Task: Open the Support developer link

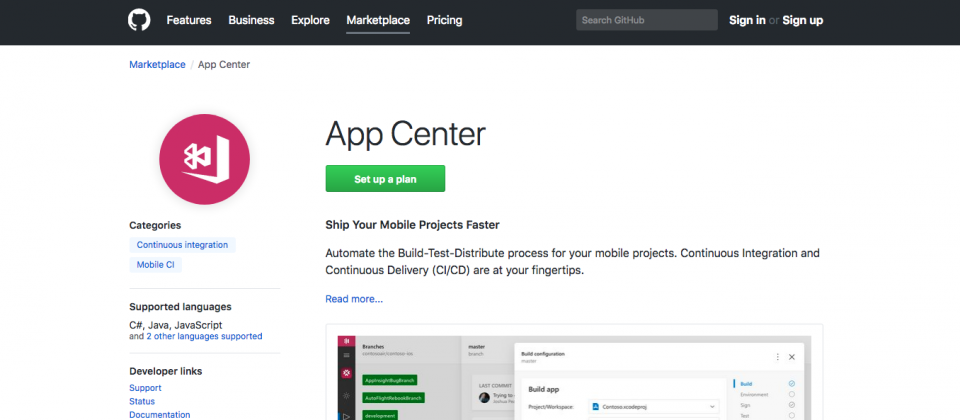Action: 145,388
